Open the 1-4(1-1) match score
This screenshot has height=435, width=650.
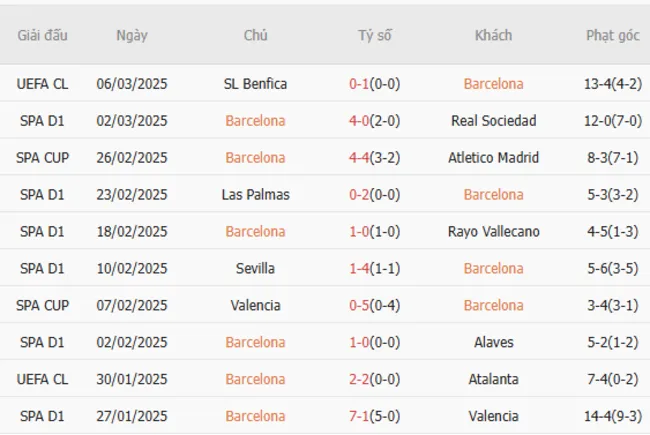click(x=375, y=269)
